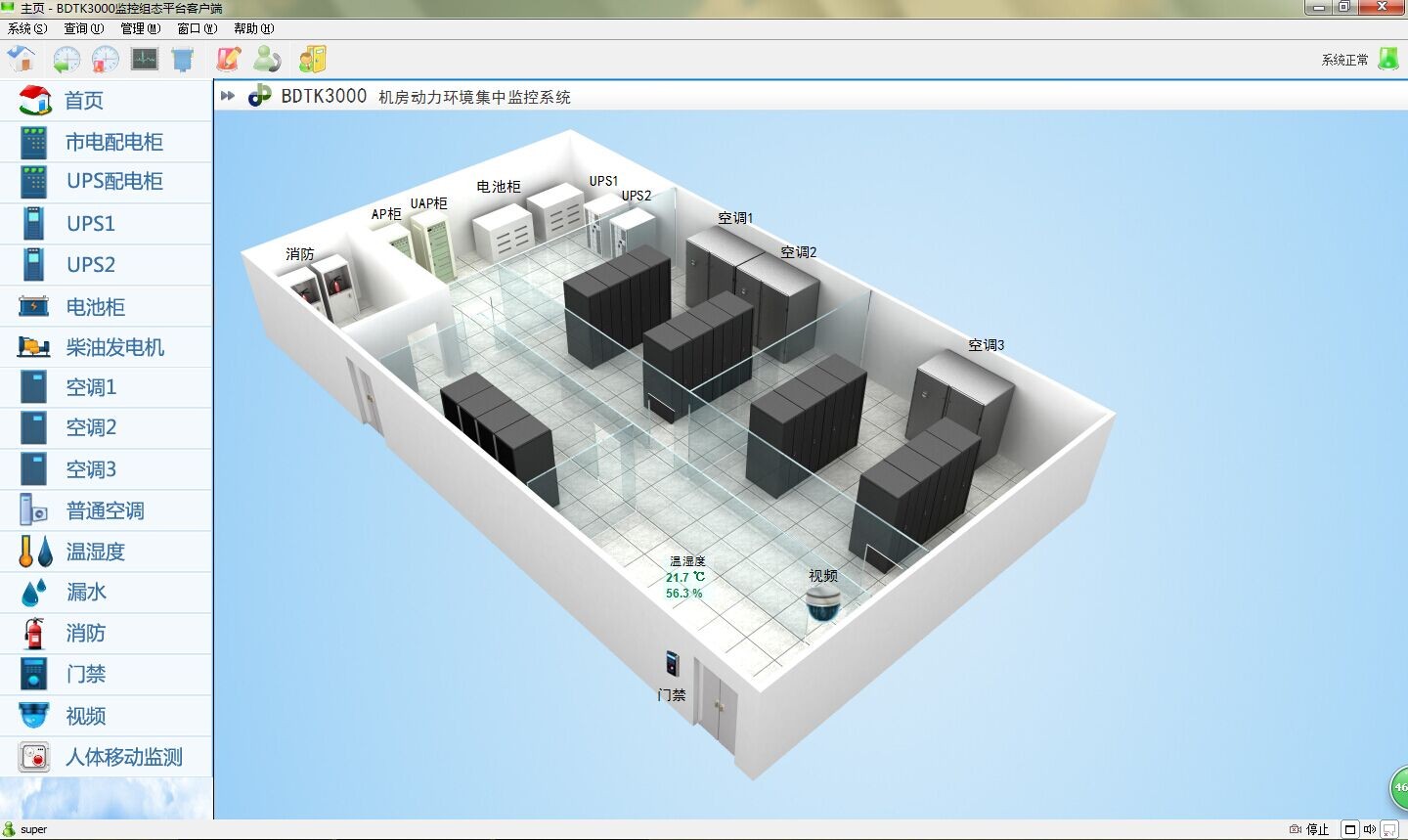Open the real-time curve monitor toolbar icon
The width and height of the screenshot is (1408, 840).
pos(145,60)
